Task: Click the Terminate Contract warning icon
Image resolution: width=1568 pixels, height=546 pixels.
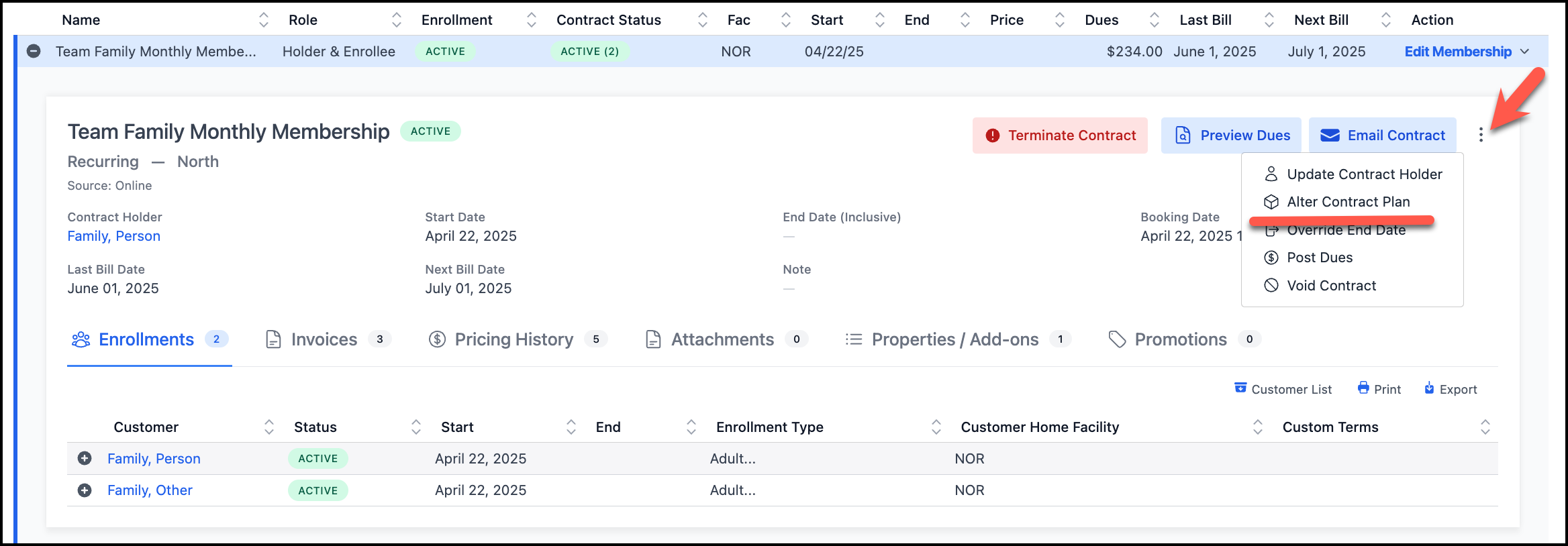Action: (993, 135)
